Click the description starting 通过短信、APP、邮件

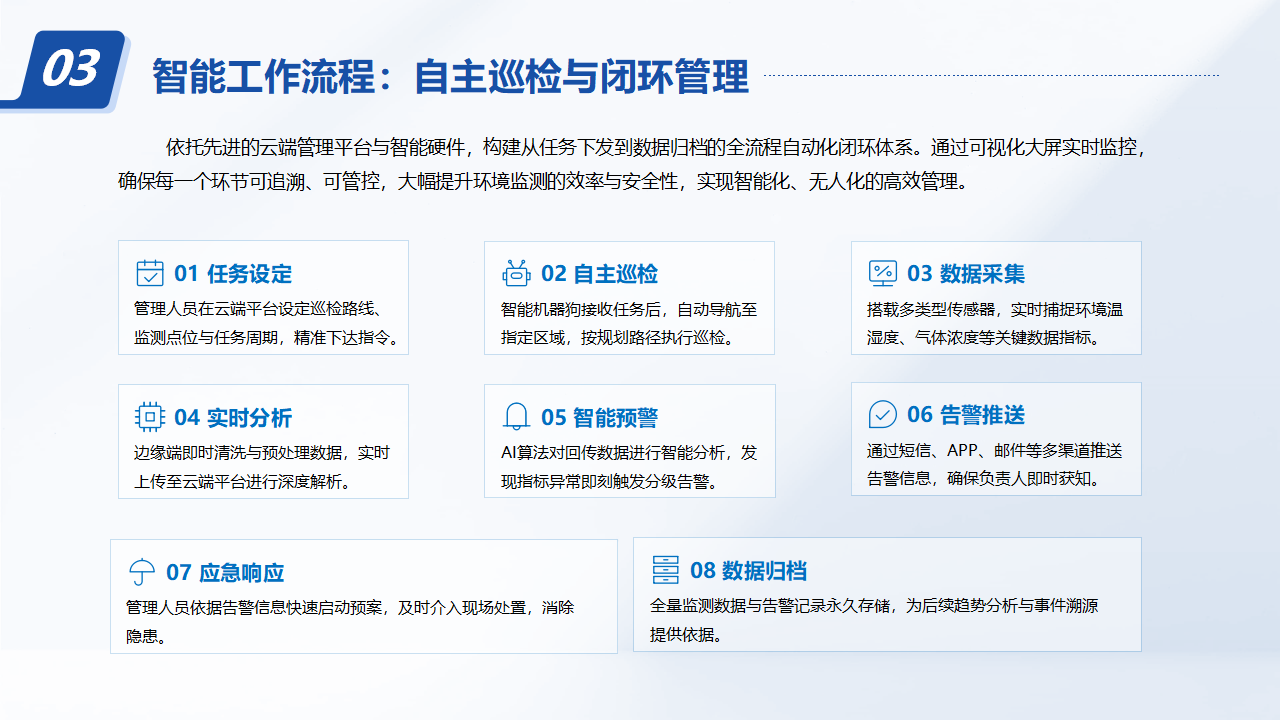point(995,464)
